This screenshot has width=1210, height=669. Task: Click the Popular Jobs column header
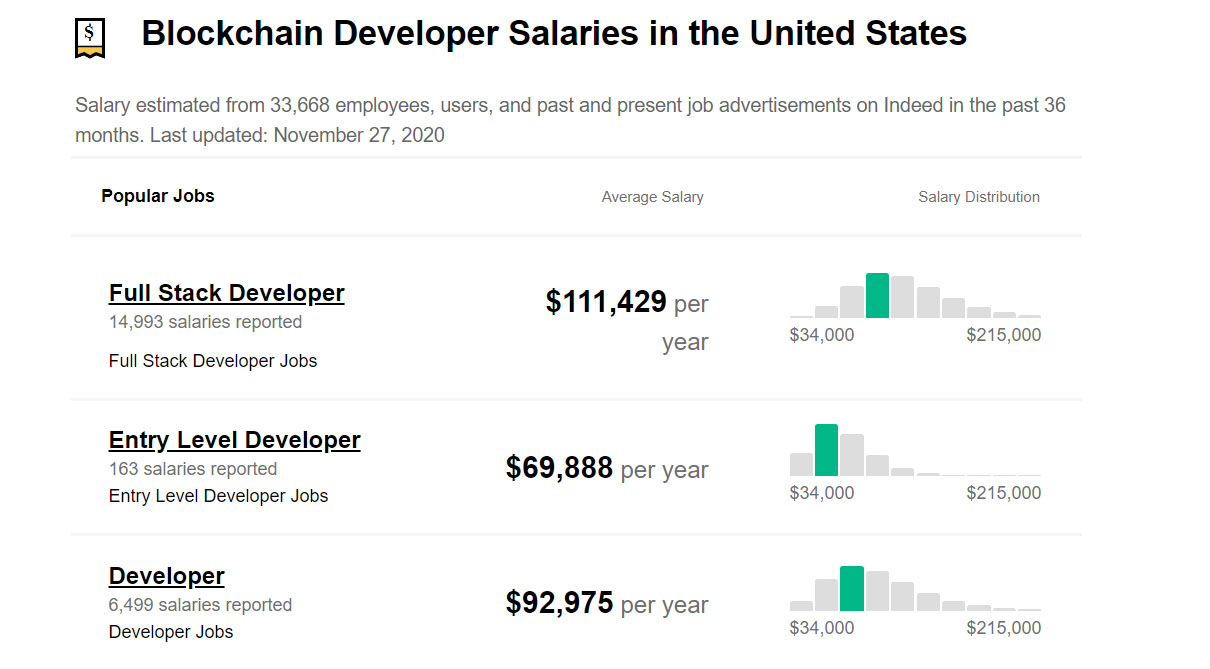[x=157, y=196]
